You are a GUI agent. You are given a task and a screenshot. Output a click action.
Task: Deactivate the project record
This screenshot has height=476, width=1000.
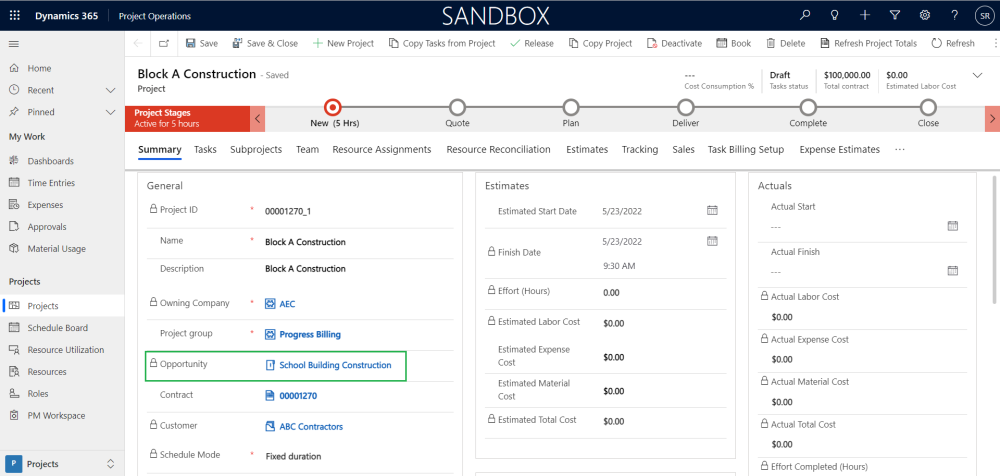(x=674, y=43)
